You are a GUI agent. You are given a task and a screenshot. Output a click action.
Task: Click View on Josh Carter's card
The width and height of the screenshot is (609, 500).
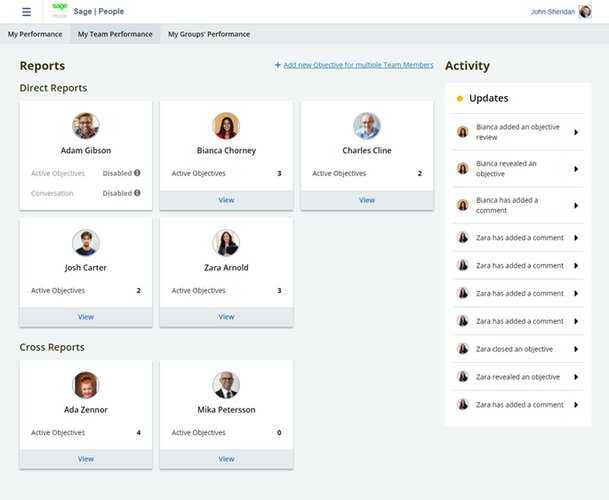point(86,317)
